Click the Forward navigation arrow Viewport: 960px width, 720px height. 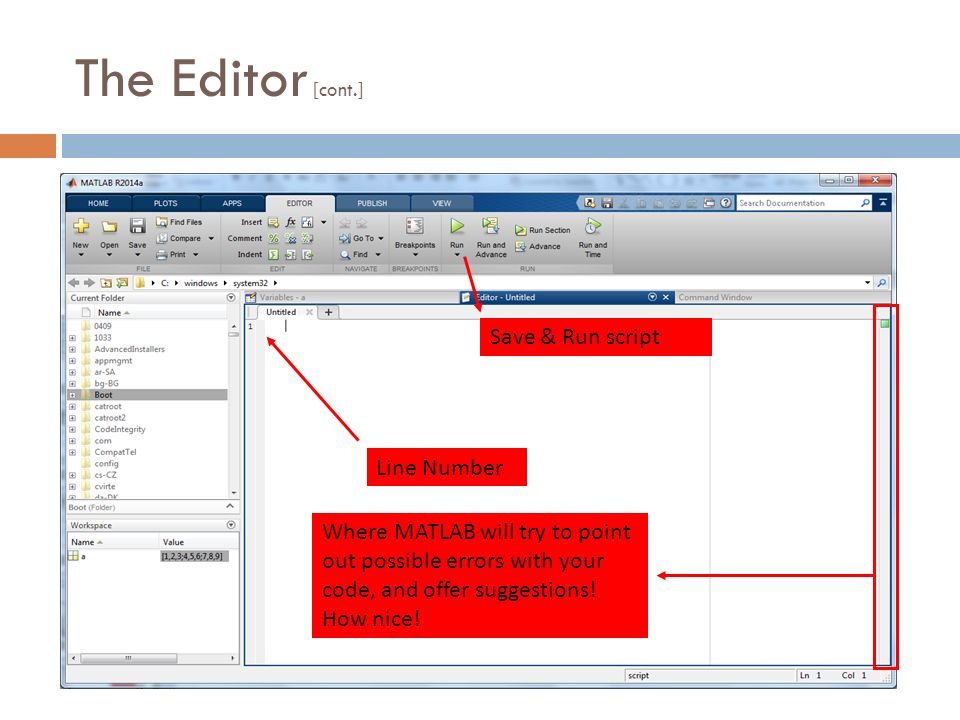click(x=89, y=282)
